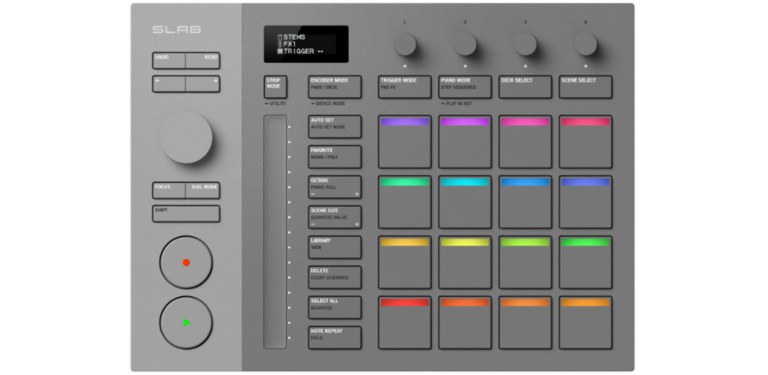Image resolution: width=768 pixels, height=375 pixels.
Task: Hit the bright green pad ending third row
Action: coord(585,262)
